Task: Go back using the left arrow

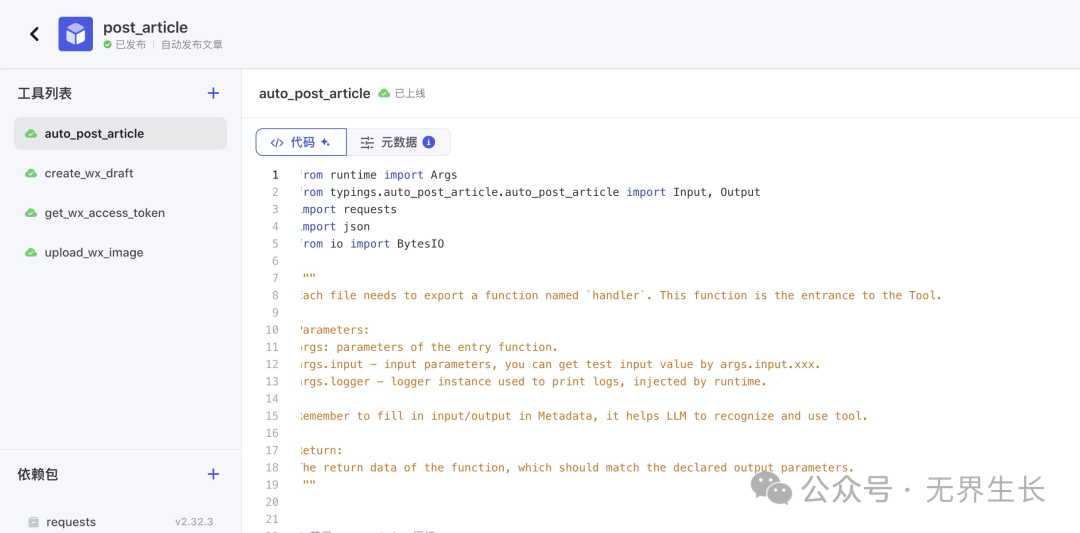Action: pos(35,34)
